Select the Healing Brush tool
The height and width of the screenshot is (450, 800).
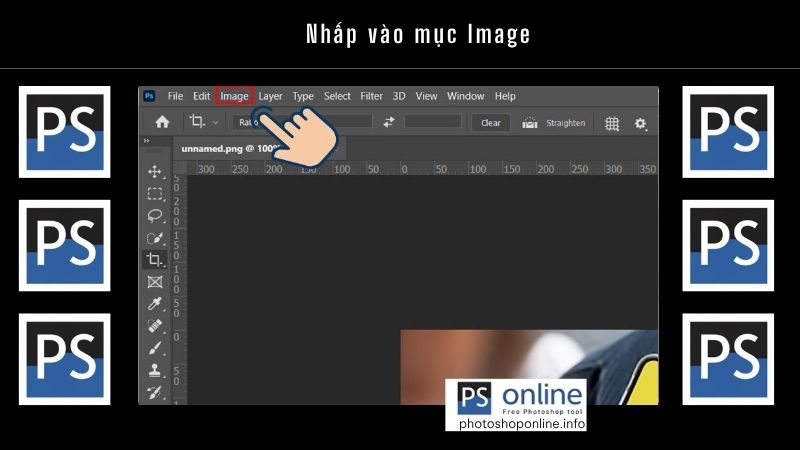[x=155, y=326]
